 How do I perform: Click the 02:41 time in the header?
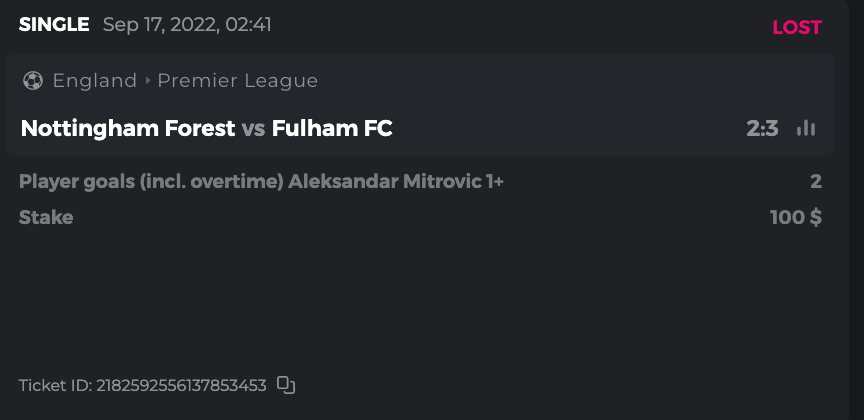pyautogui.click(x=248, y=25)
